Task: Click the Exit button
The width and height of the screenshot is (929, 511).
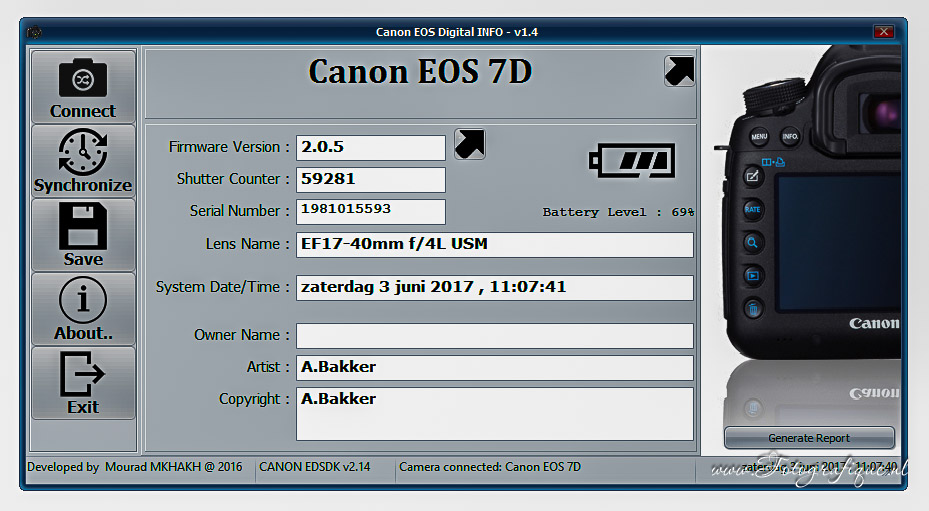Action: click(x=83, y=383)
